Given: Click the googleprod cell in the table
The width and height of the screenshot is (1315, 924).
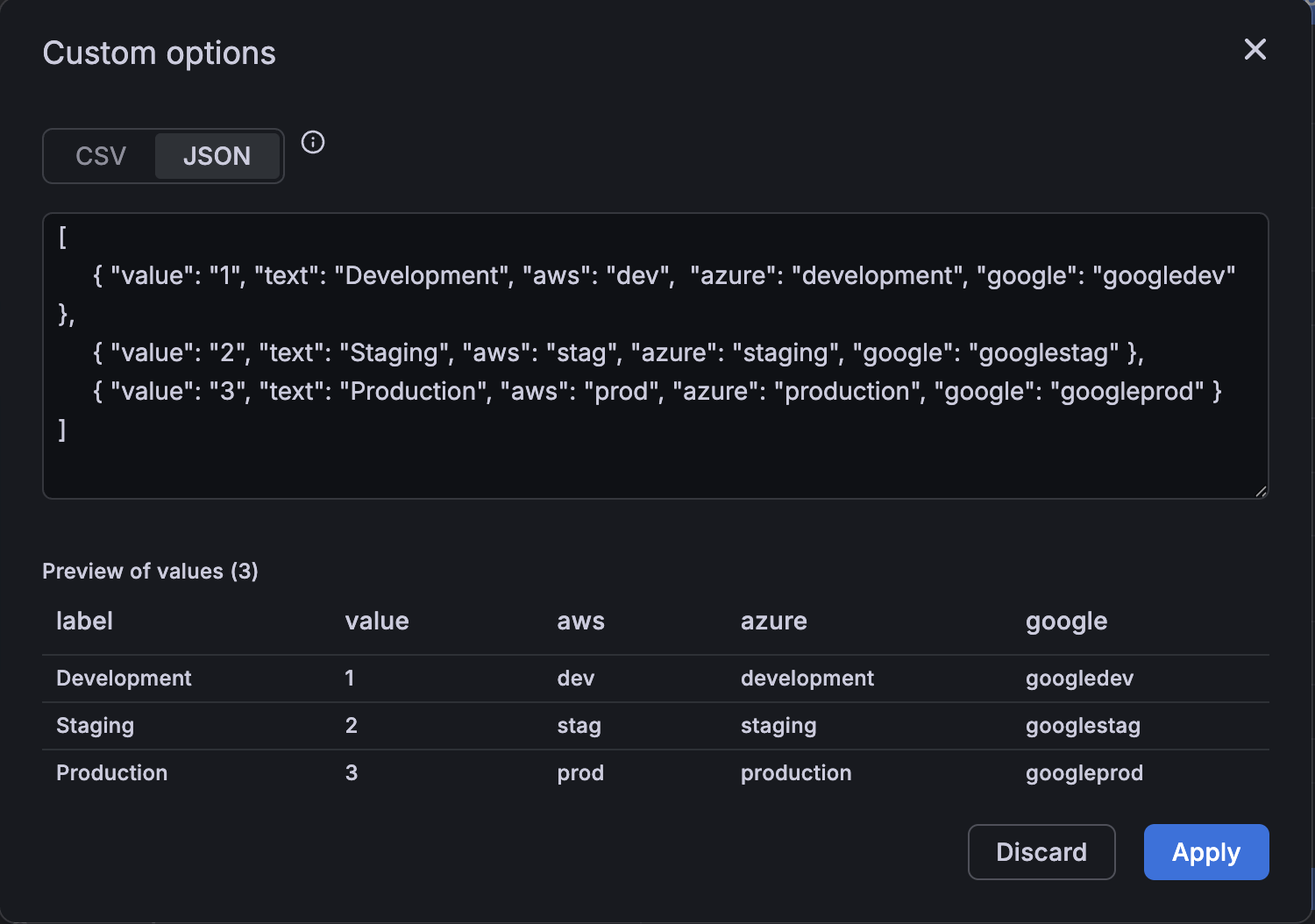Looking at the screenshot, I should [x=1084, y=772].
